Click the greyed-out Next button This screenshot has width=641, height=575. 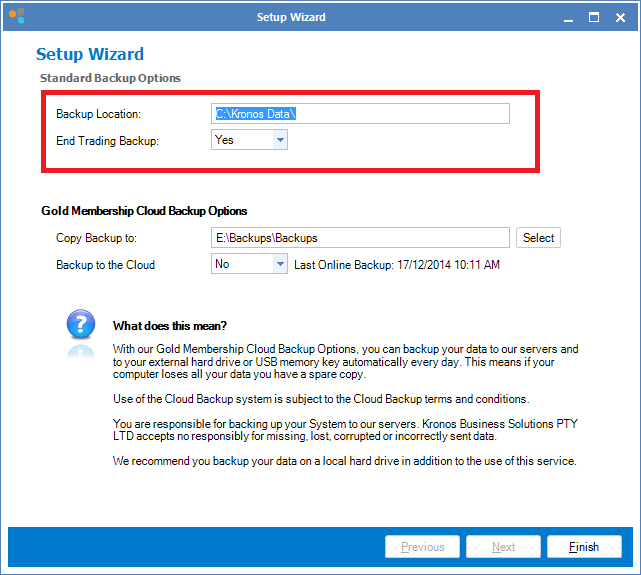[x=504, y=547]
